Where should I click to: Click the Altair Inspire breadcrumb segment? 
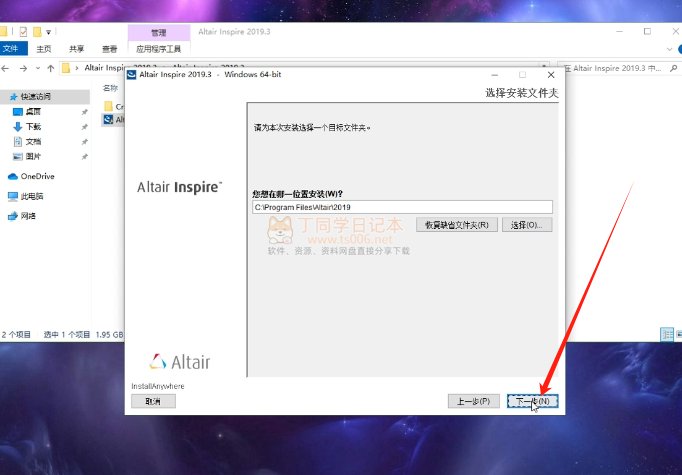click(104, 68)
